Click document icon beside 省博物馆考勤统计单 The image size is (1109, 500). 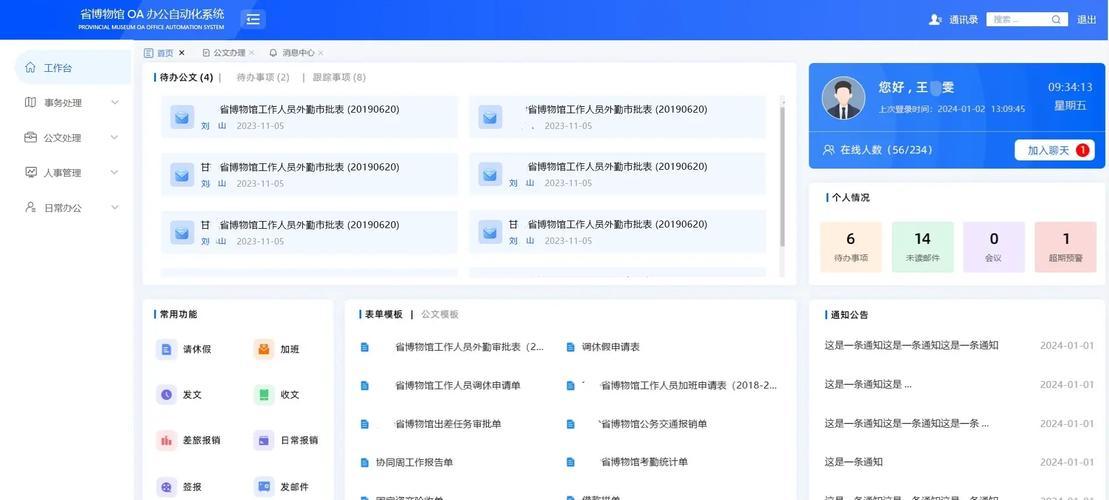click(571, 463)
